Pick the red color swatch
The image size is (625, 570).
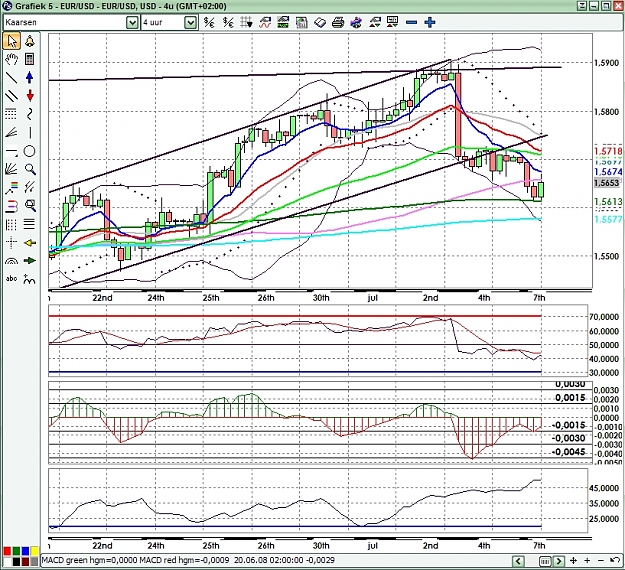click(7, 551)
